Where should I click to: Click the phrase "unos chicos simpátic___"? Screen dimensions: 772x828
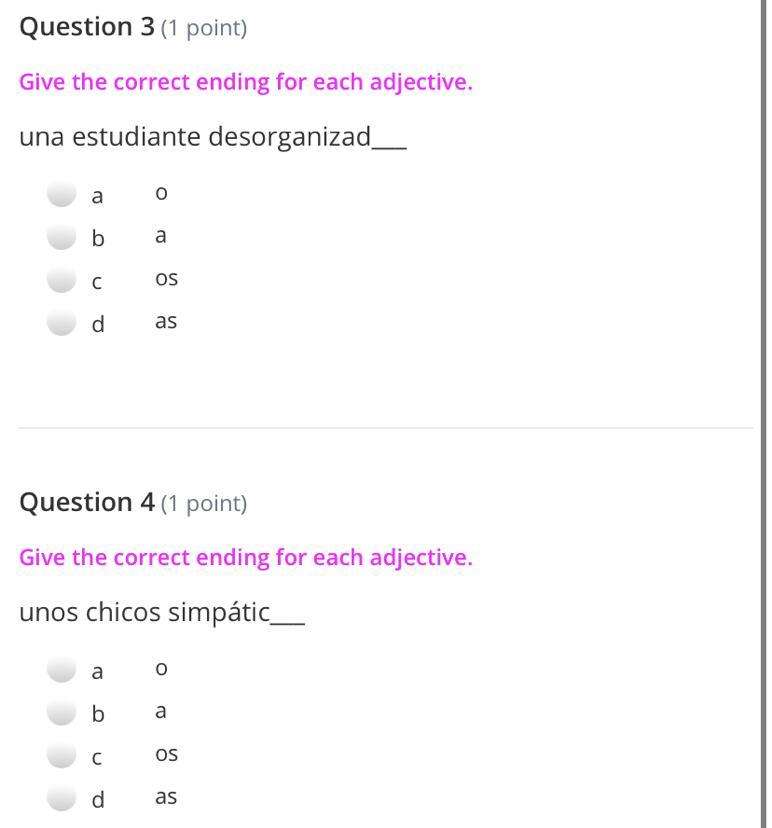(161, 612)
